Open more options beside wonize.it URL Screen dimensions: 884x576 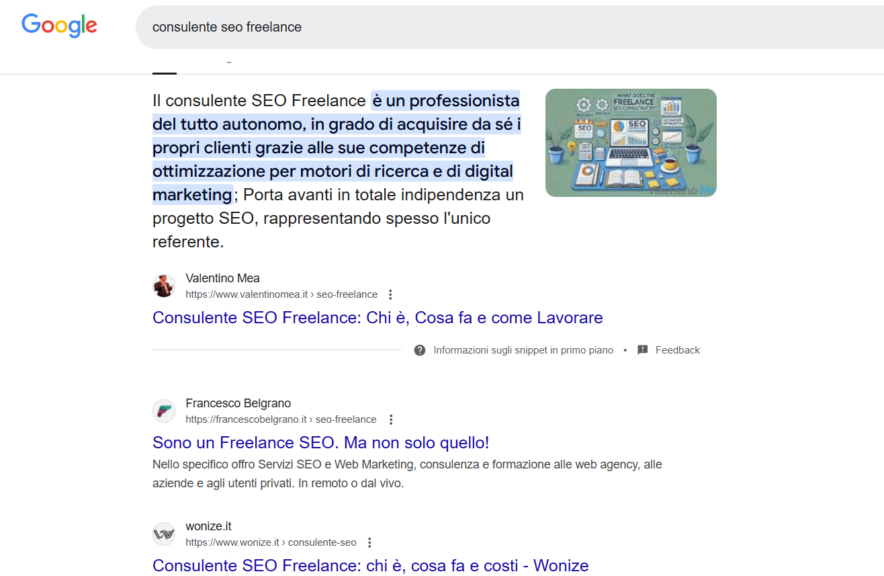(369, 542)
